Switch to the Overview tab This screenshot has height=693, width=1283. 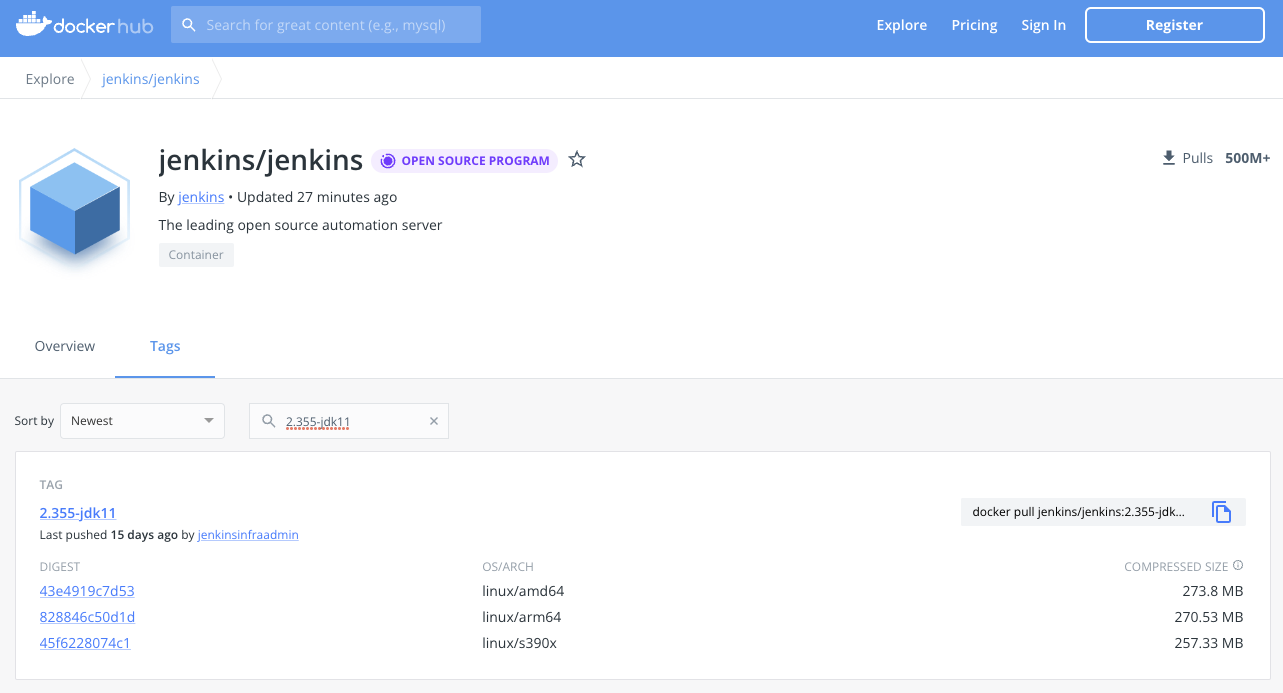coord(65,346)
